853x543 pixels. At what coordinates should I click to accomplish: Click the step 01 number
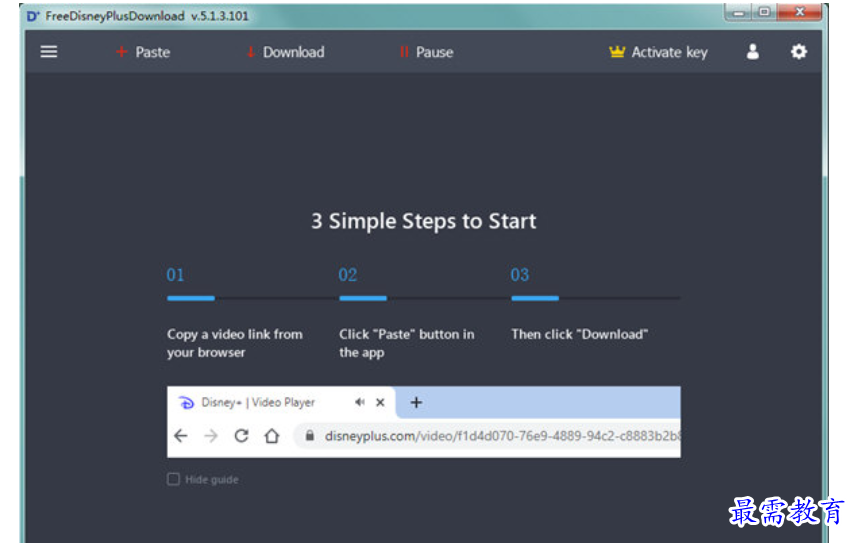[175, 275]
